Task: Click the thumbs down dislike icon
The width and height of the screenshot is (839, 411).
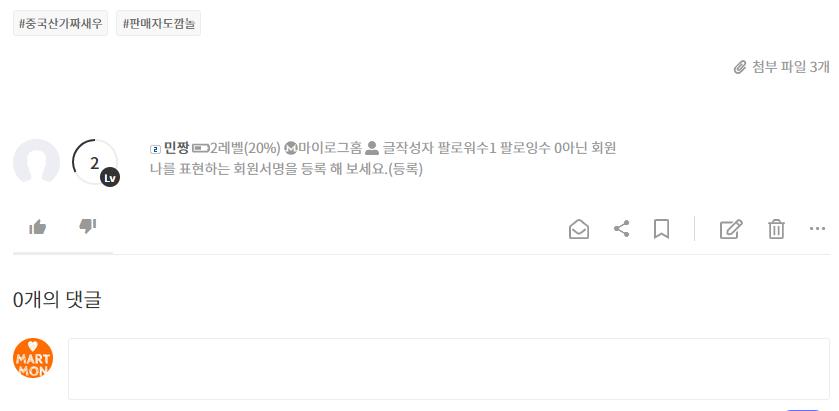Action: point(88,226)
